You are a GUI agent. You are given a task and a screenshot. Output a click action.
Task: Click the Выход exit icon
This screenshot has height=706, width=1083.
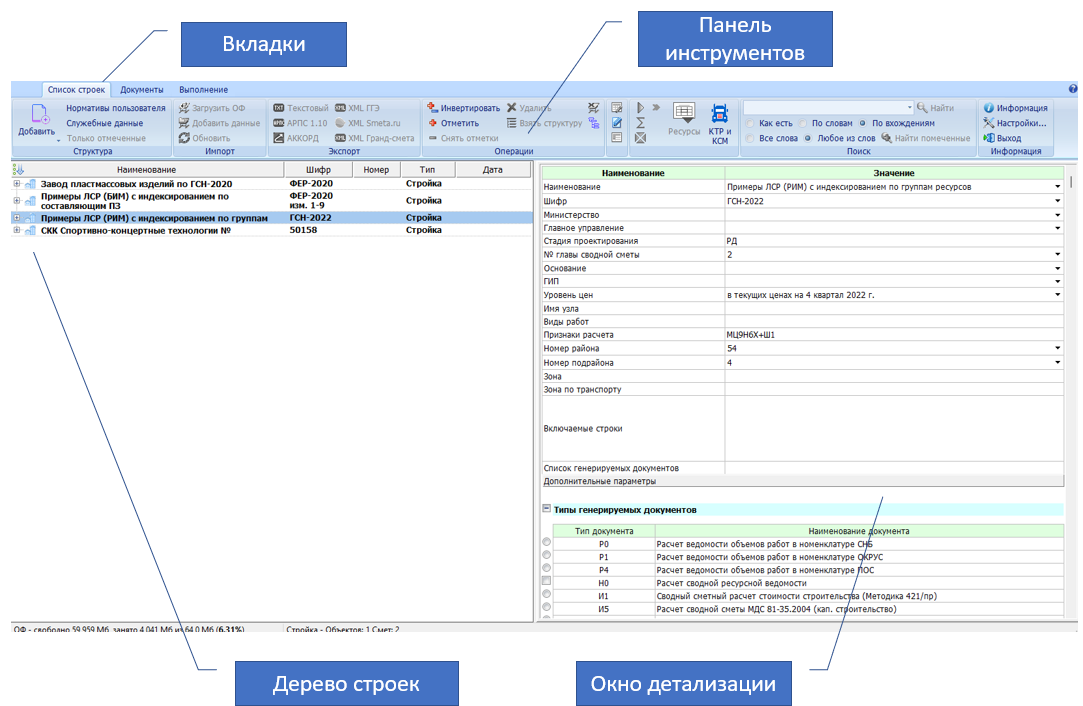click(x=988, y=138)
